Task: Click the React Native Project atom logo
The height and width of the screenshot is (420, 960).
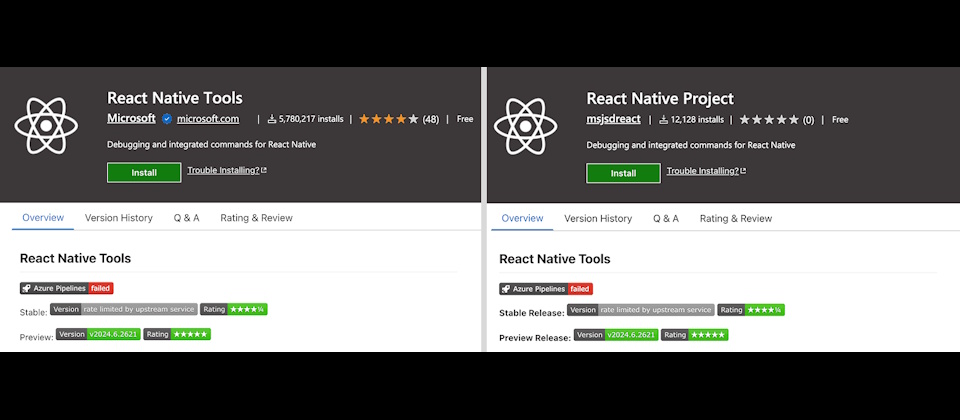Action: pyautogui.click(x=526, y=125)
